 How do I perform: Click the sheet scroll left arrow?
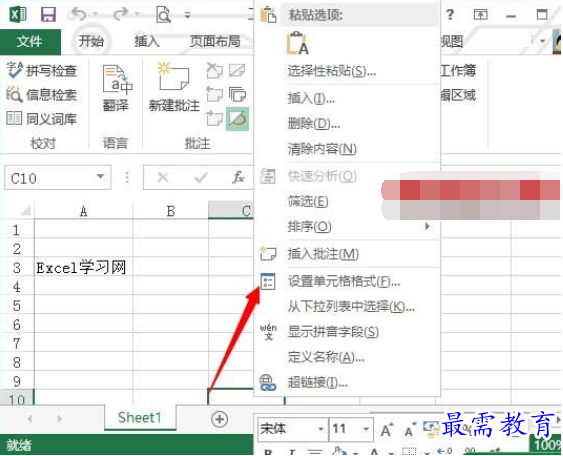pos(30,419)
